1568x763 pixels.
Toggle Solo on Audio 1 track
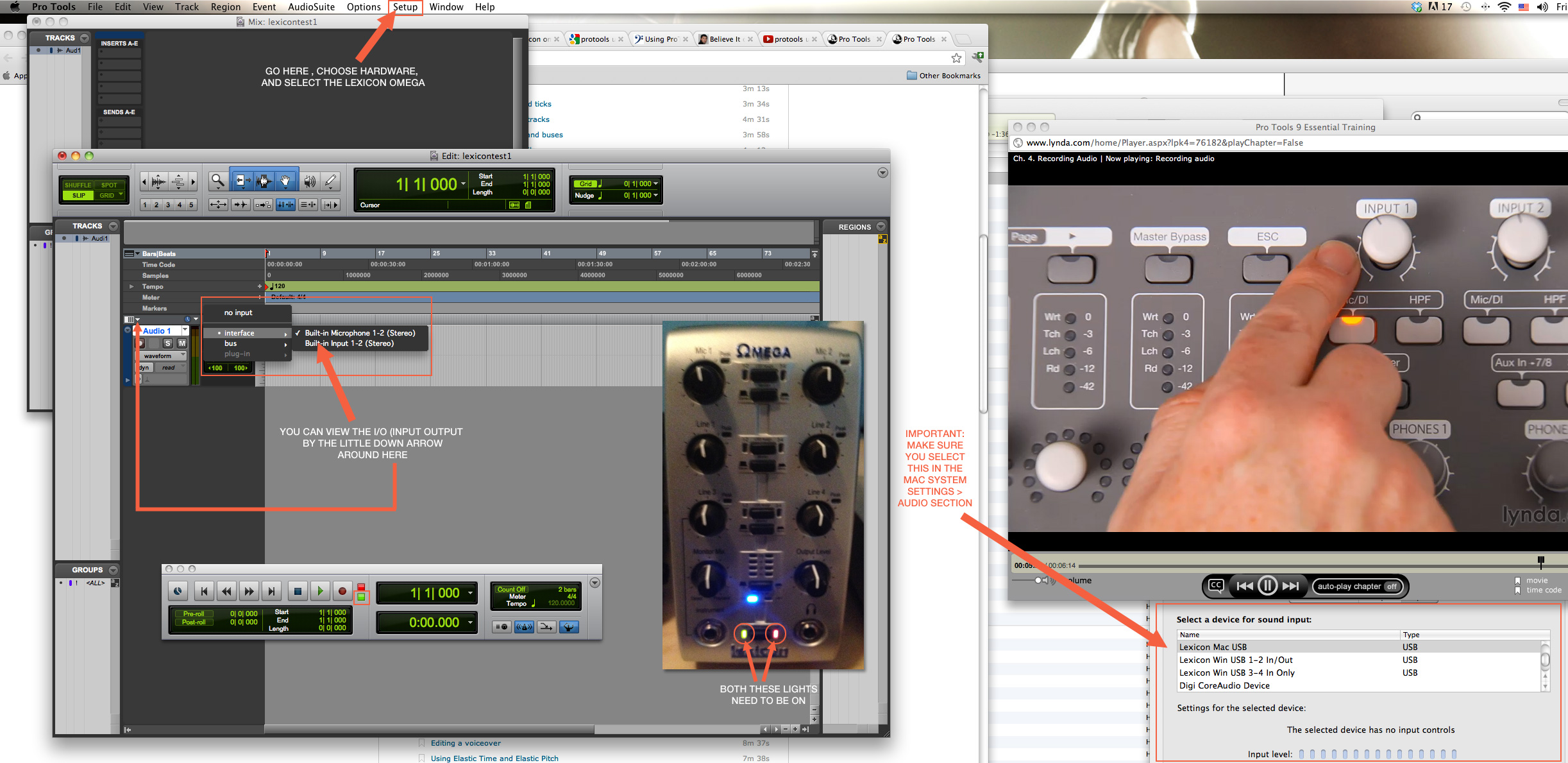coord(168,343)
